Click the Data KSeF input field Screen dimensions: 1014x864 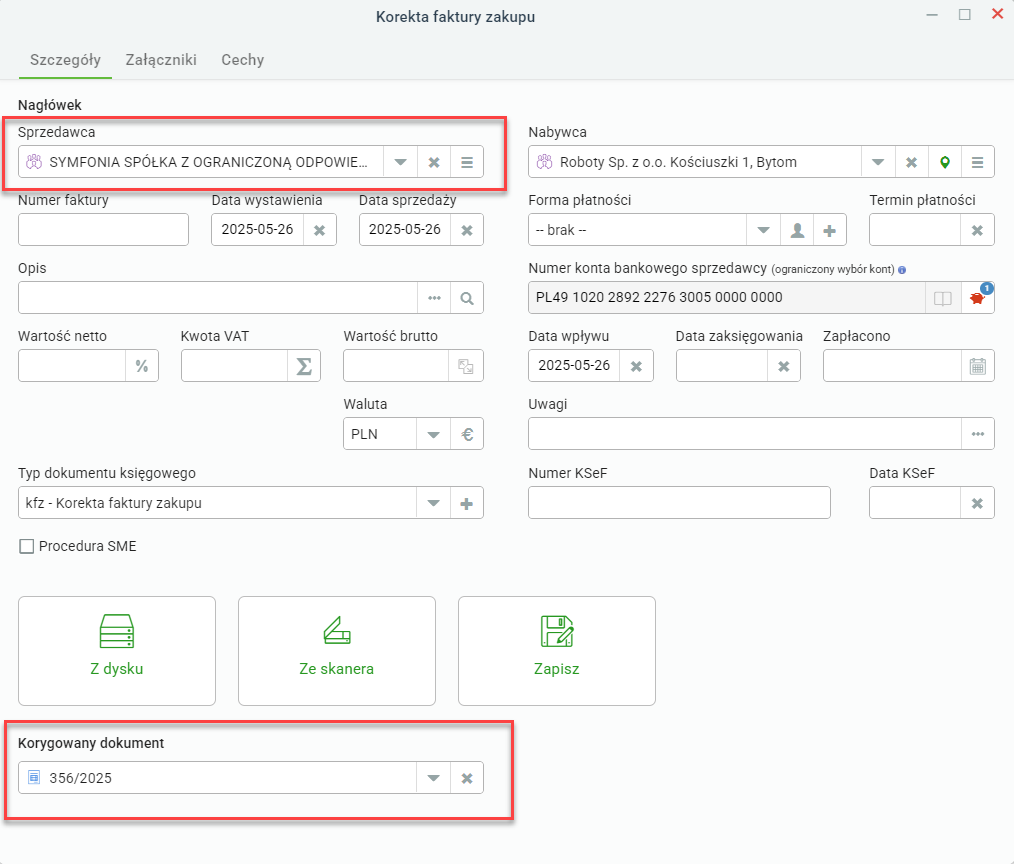[x=915, y=503]
